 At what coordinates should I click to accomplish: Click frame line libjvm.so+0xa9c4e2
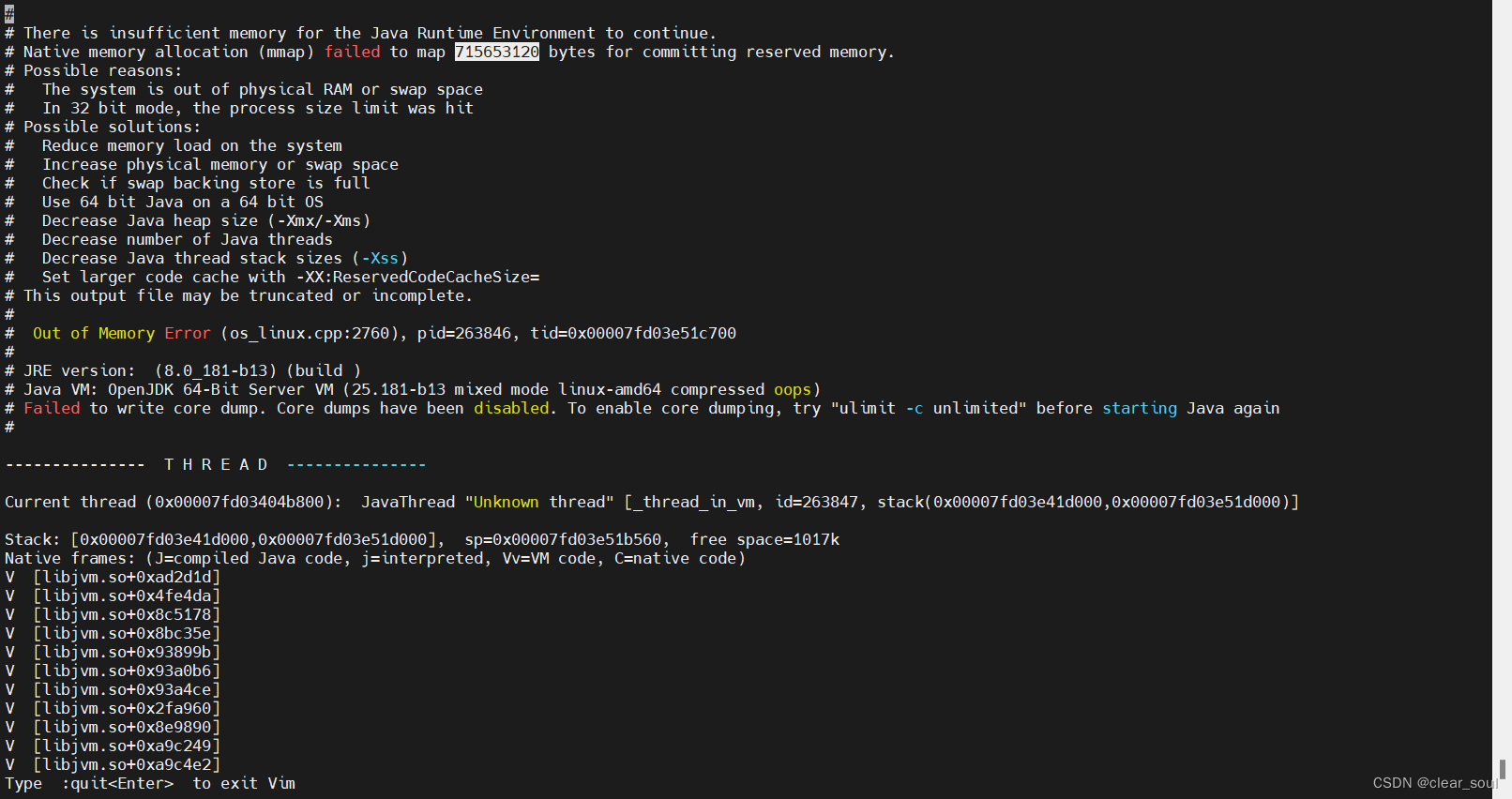click(113, 764)
